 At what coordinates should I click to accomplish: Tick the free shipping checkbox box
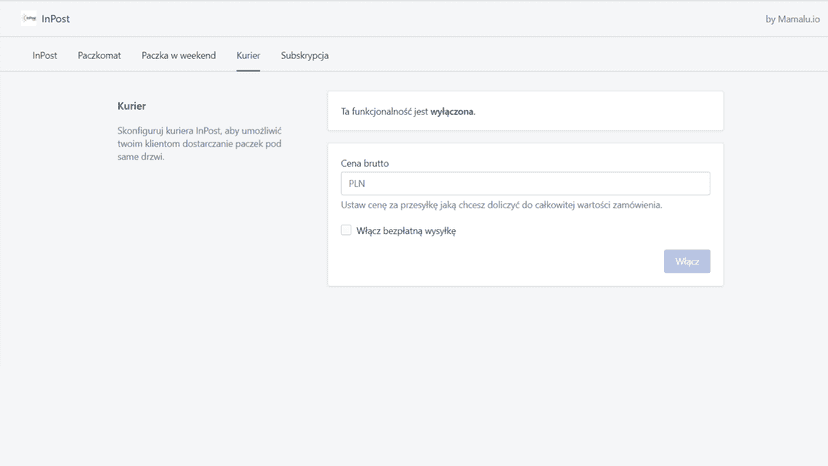tap(346, 230)
